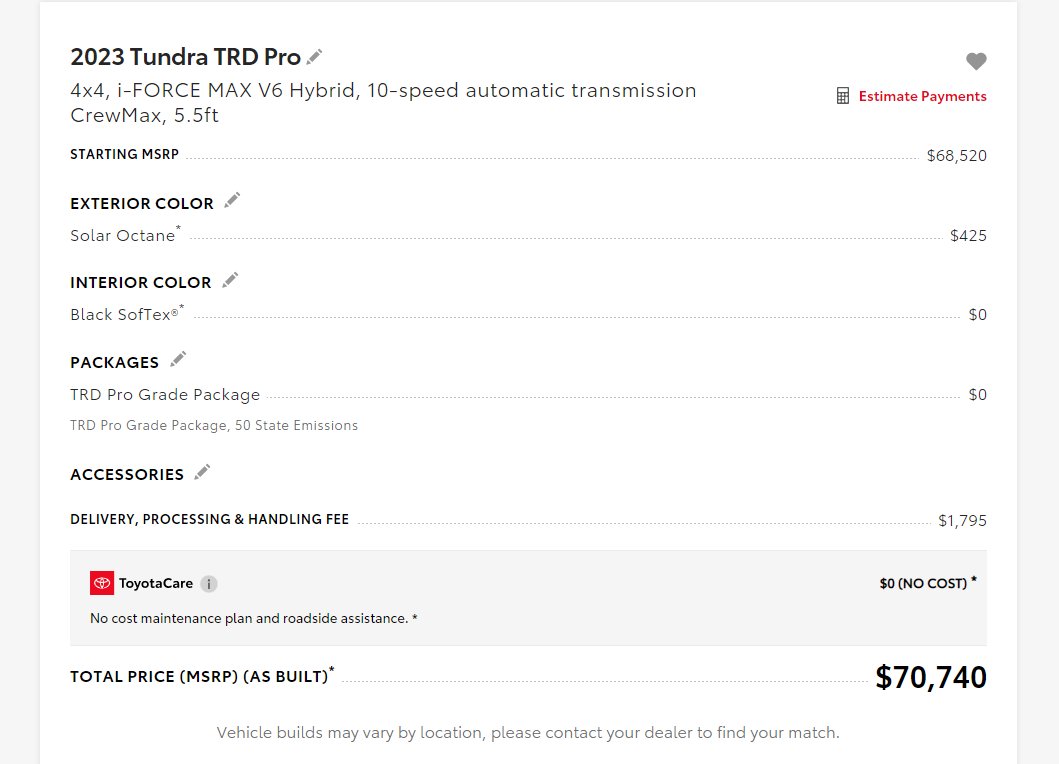The height and width of the screenshot is (764, 1059).
Task: Open packages editor pencil icon
Action: pyautogui.click(x=178, y=359)
